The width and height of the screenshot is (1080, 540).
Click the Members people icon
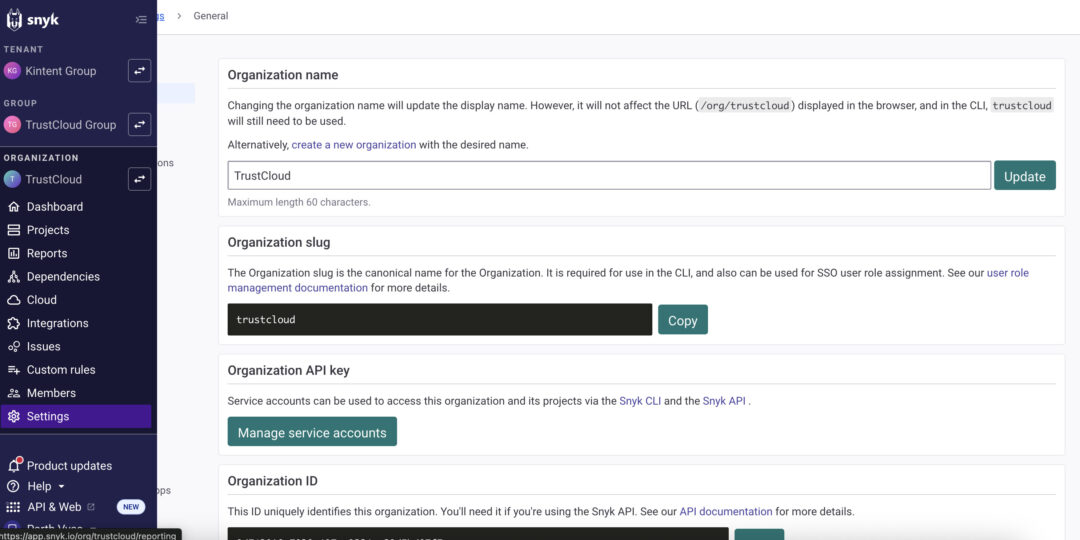(14, 393)
